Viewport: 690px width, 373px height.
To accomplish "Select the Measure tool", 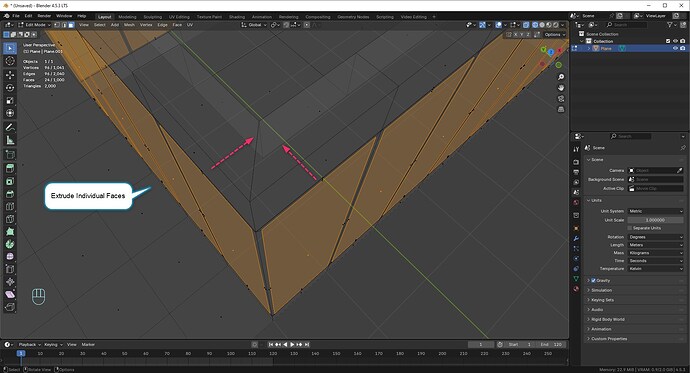I will [10, 140].
